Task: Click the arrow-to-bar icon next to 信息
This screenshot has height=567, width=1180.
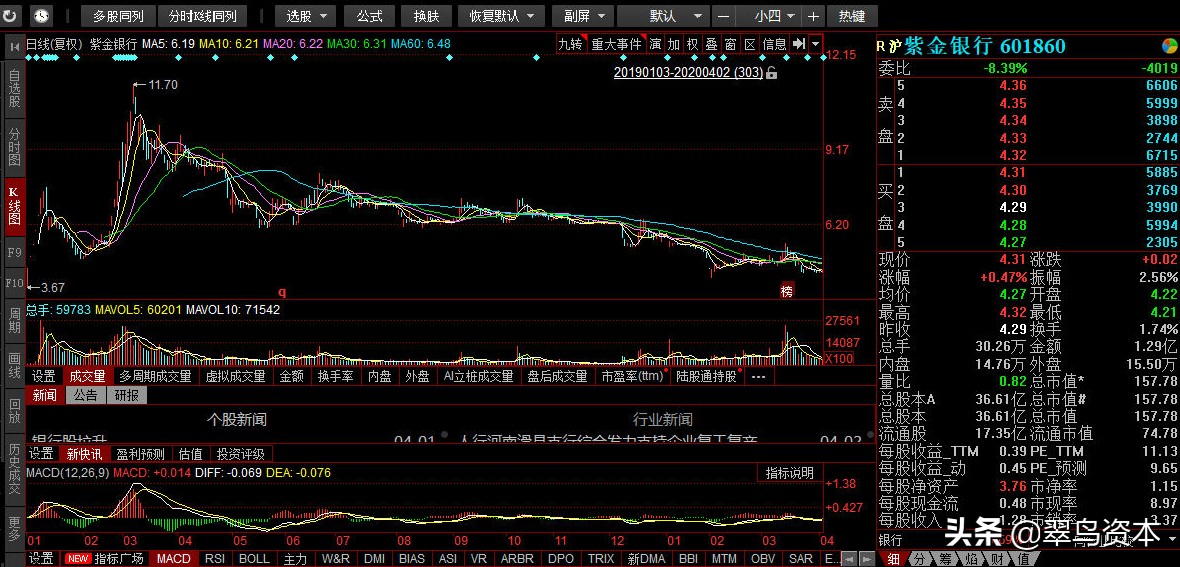Action: coord(799,44)
